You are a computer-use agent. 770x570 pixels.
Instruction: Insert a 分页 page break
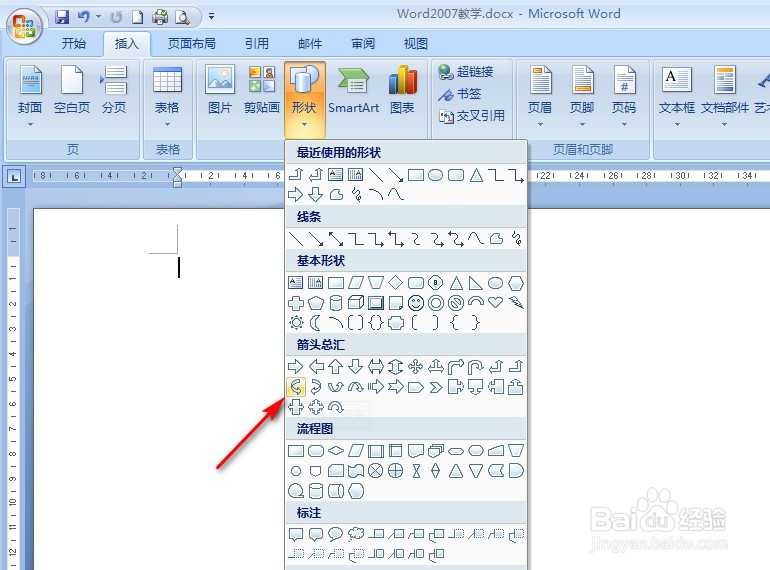[114, 91]
